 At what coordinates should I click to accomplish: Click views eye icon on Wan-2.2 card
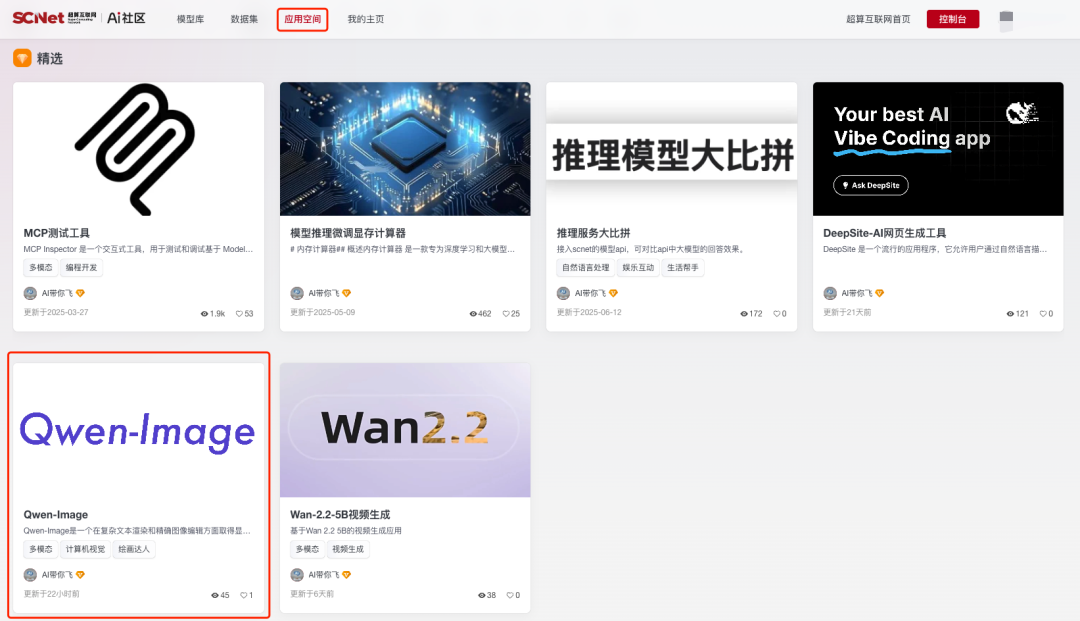click(x=481, y=595)
